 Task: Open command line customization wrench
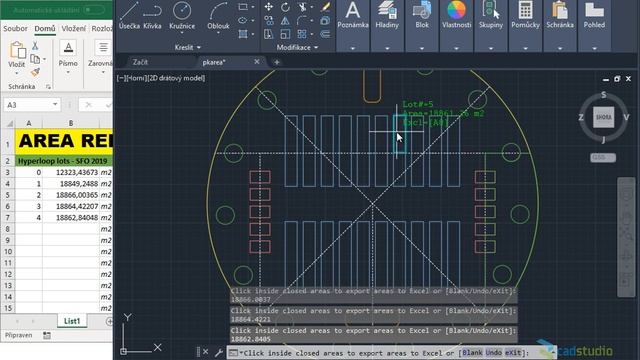pyautogui.click(x=219, y=352)
